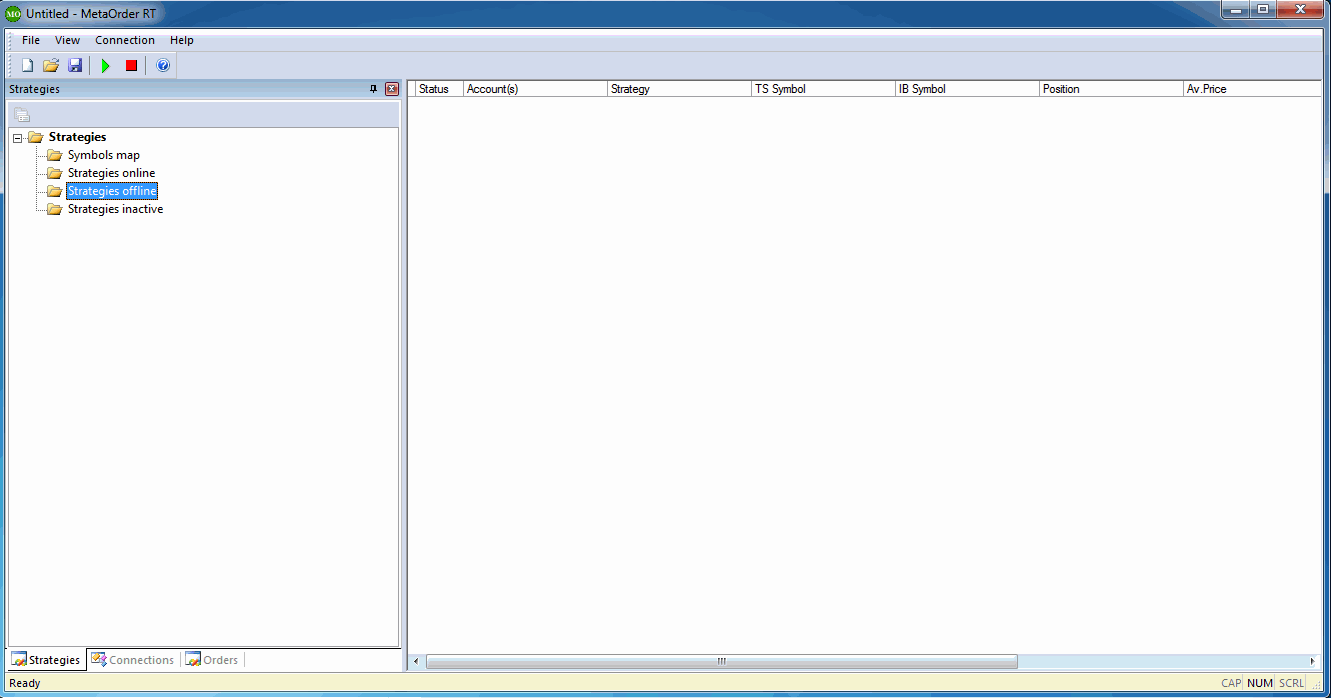Open the Connection menu

pos(125,40)
